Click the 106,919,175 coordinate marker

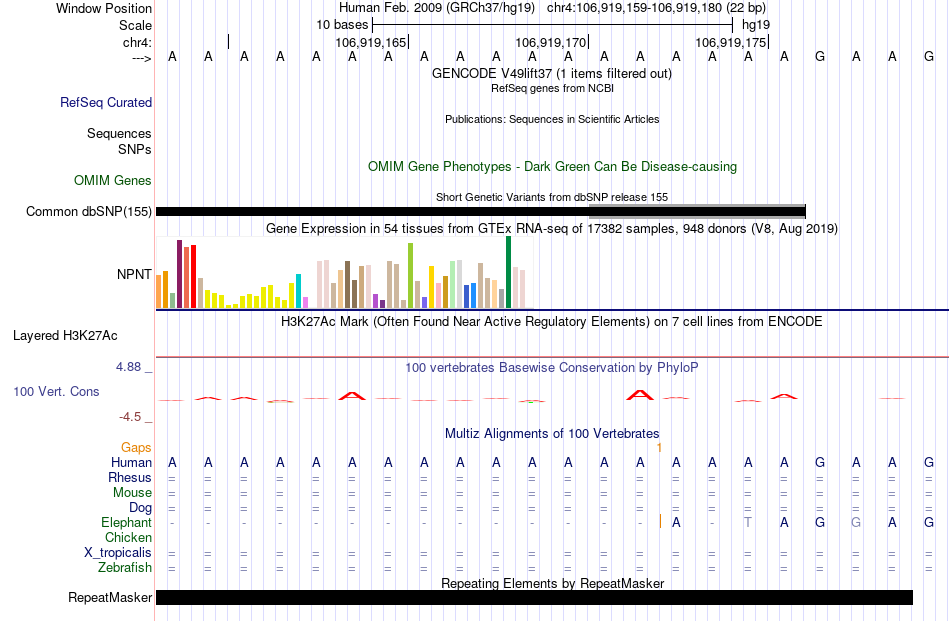click(731, 42)
